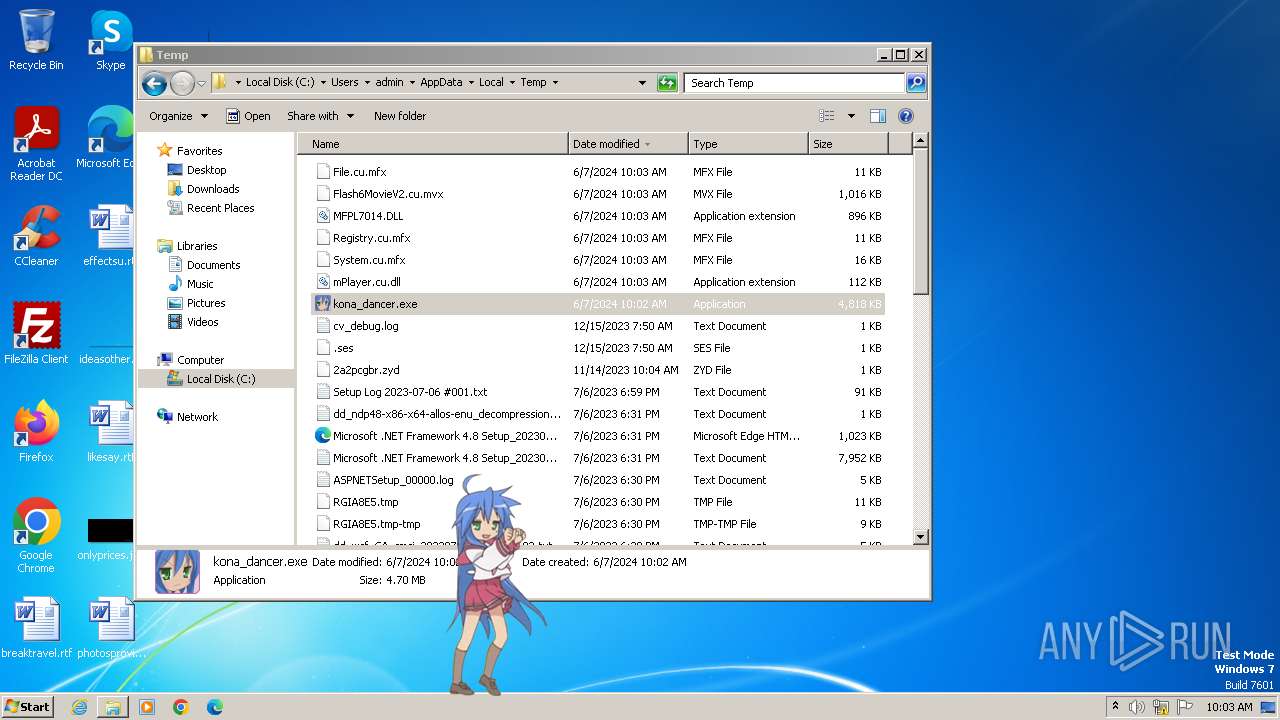Select Users in the address breadcrumb
Viewport: 1280px width, 720px height.
point(344,83)
